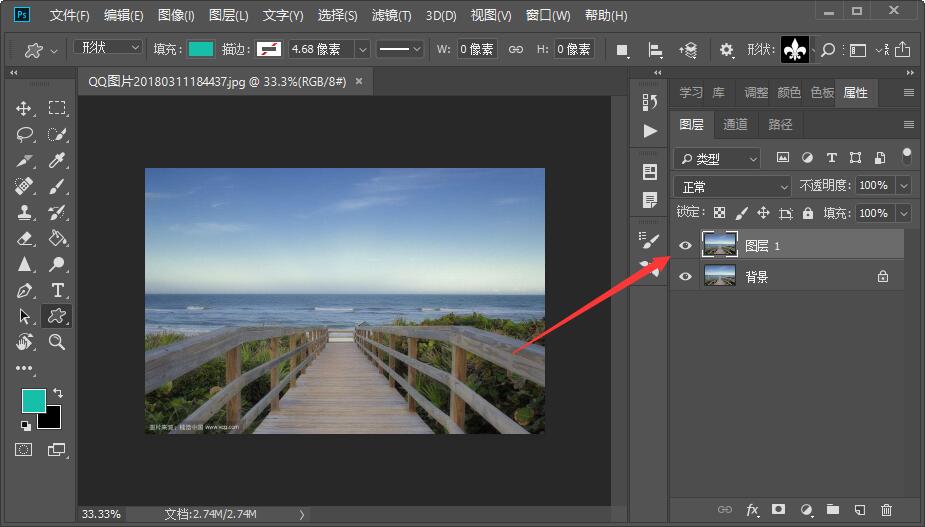Toggle lock position
Viewport: 925px width, 527px height.
763,213
